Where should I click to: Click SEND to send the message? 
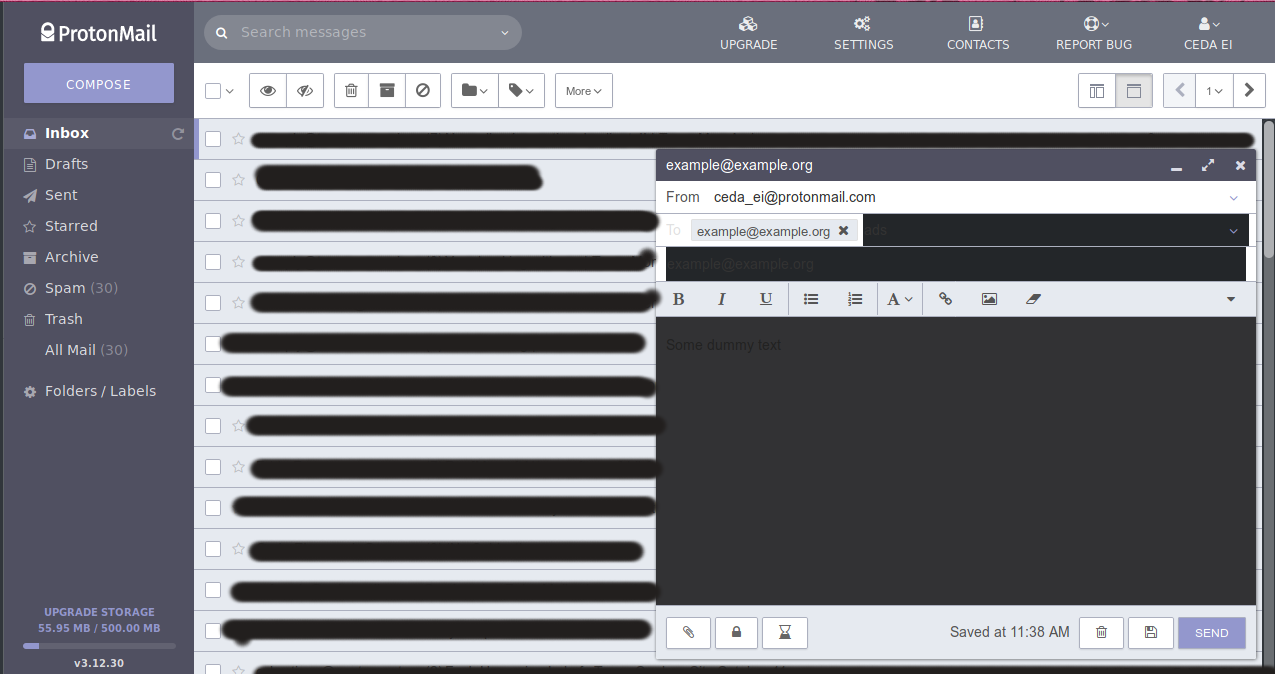click(1211, 633)
